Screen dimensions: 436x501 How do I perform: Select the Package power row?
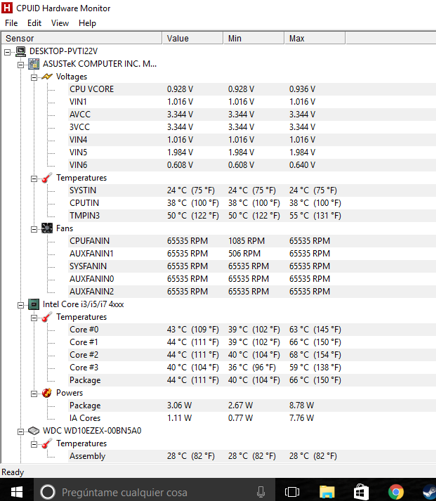252,406
